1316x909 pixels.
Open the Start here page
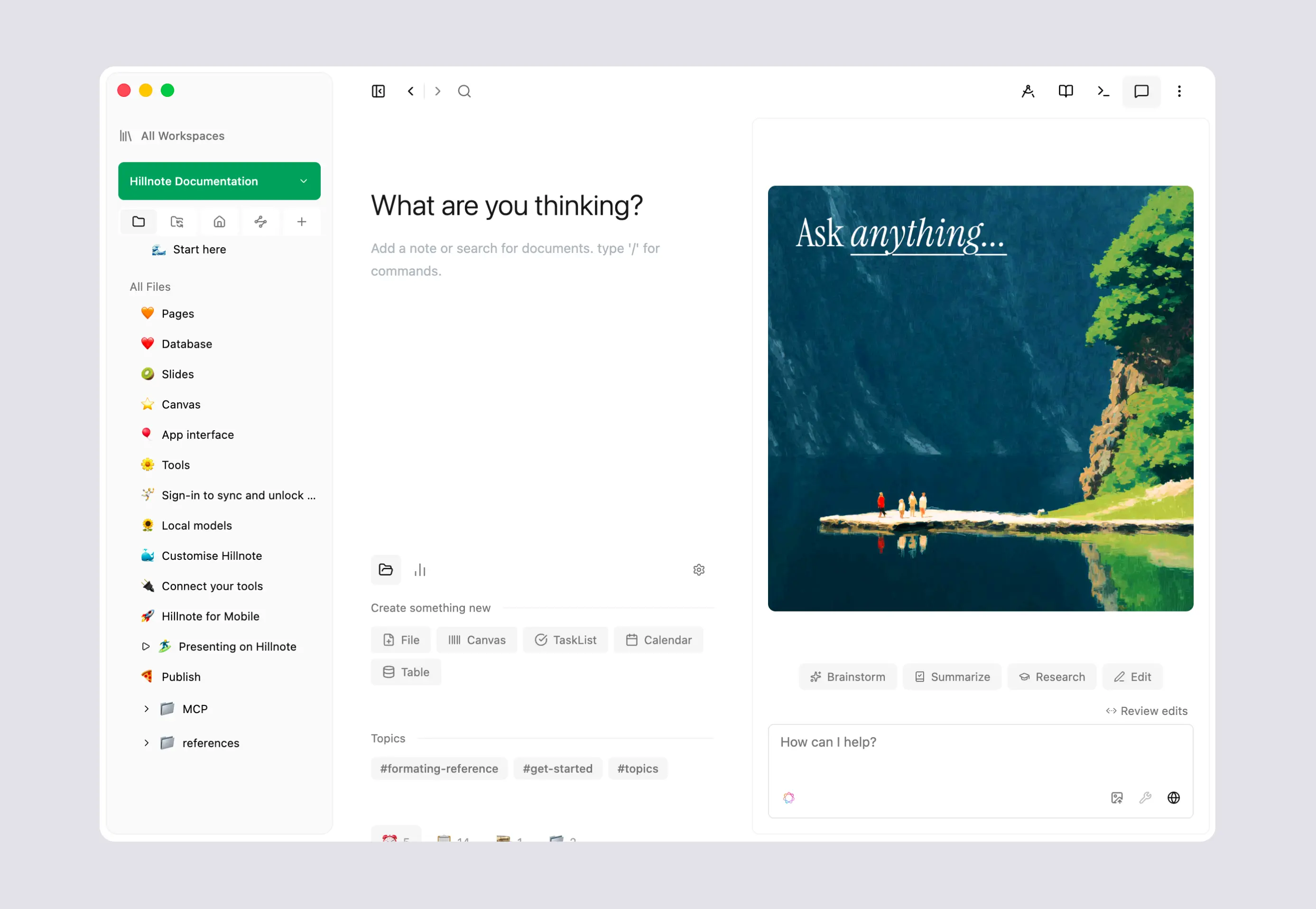point(189,250)
